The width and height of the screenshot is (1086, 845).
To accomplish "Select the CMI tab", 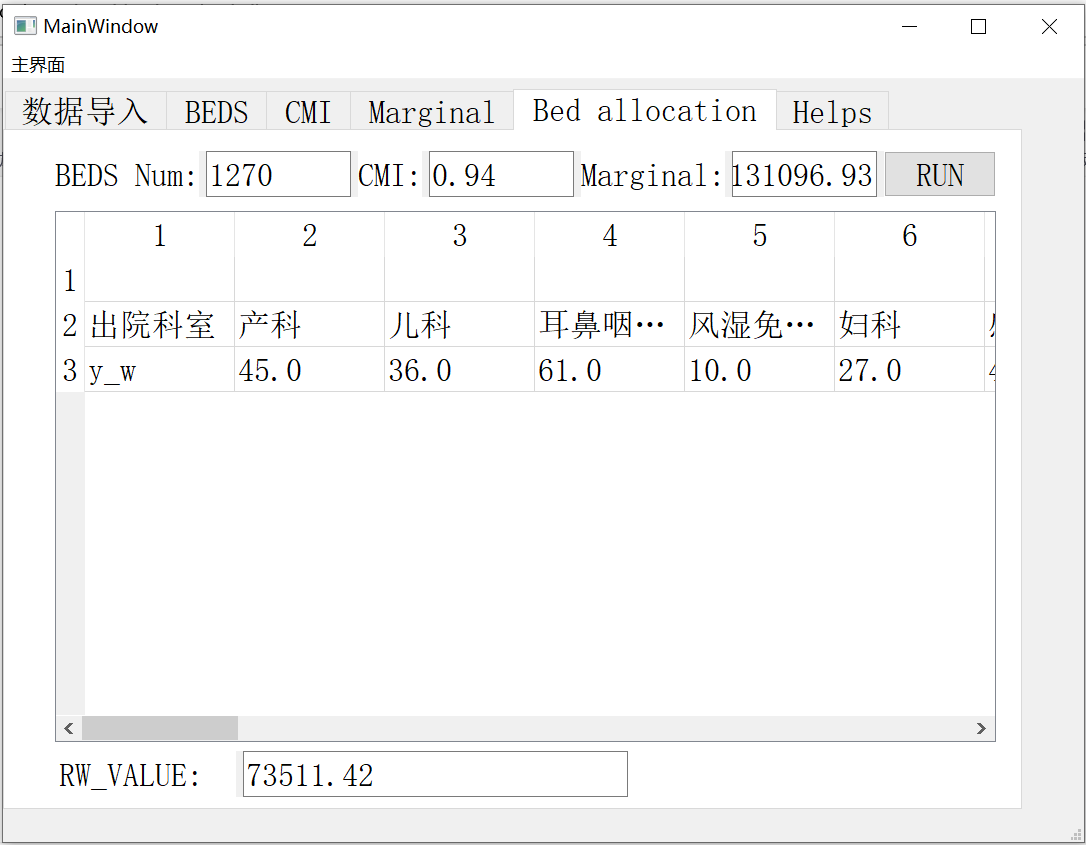I will point(307,111).
